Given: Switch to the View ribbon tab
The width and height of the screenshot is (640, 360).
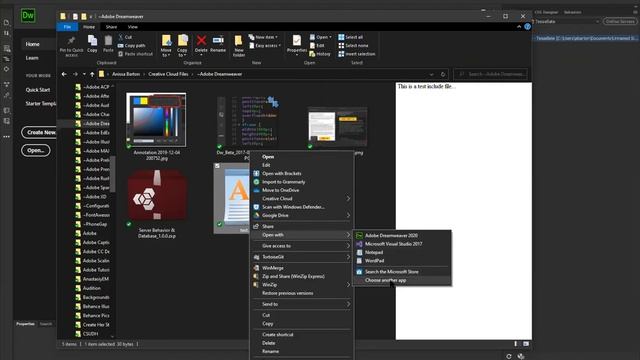Looking at the screenshot, I should coord(133,27).
